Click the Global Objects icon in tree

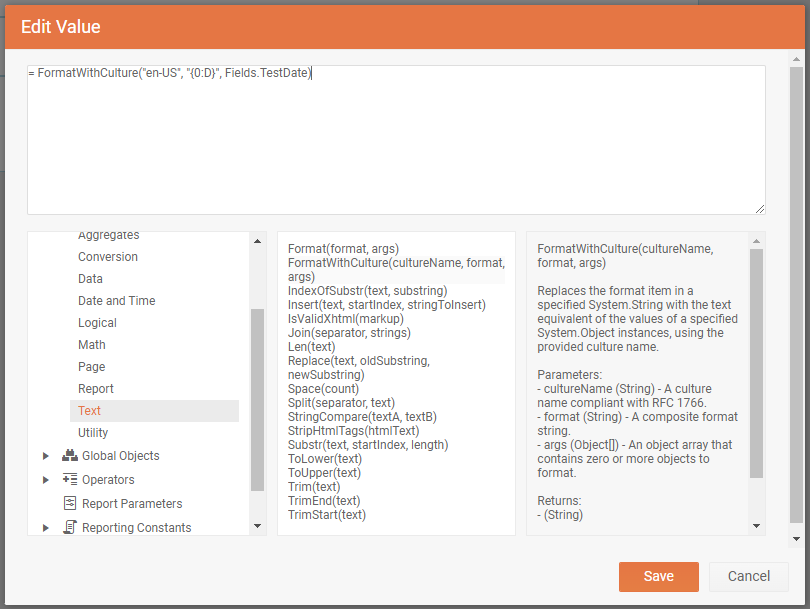pos(70,456)
